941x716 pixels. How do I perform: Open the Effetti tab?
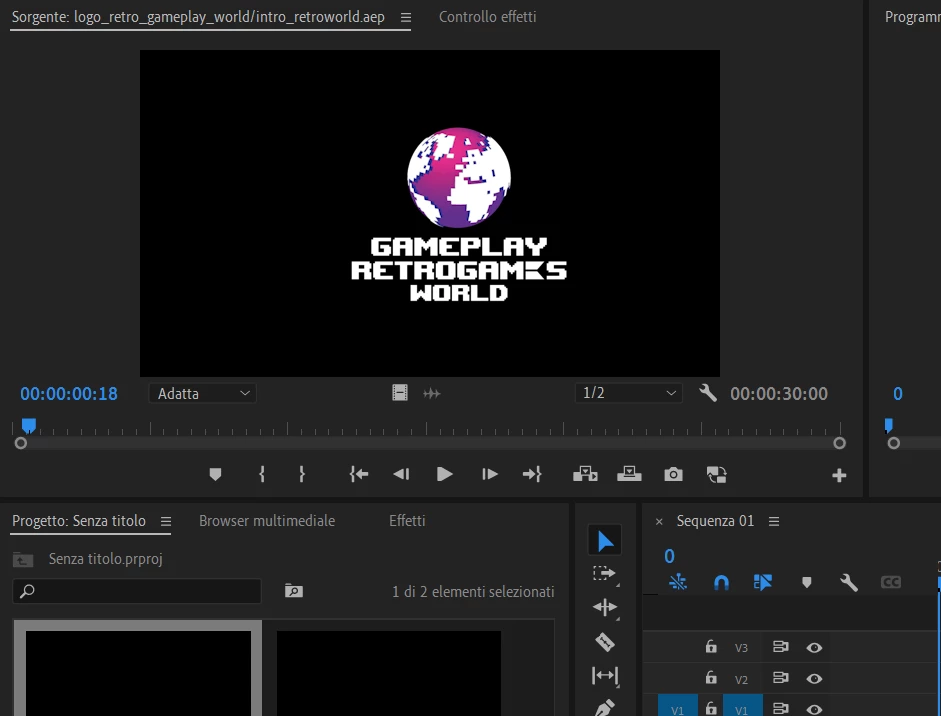click(x=407, y=520)
